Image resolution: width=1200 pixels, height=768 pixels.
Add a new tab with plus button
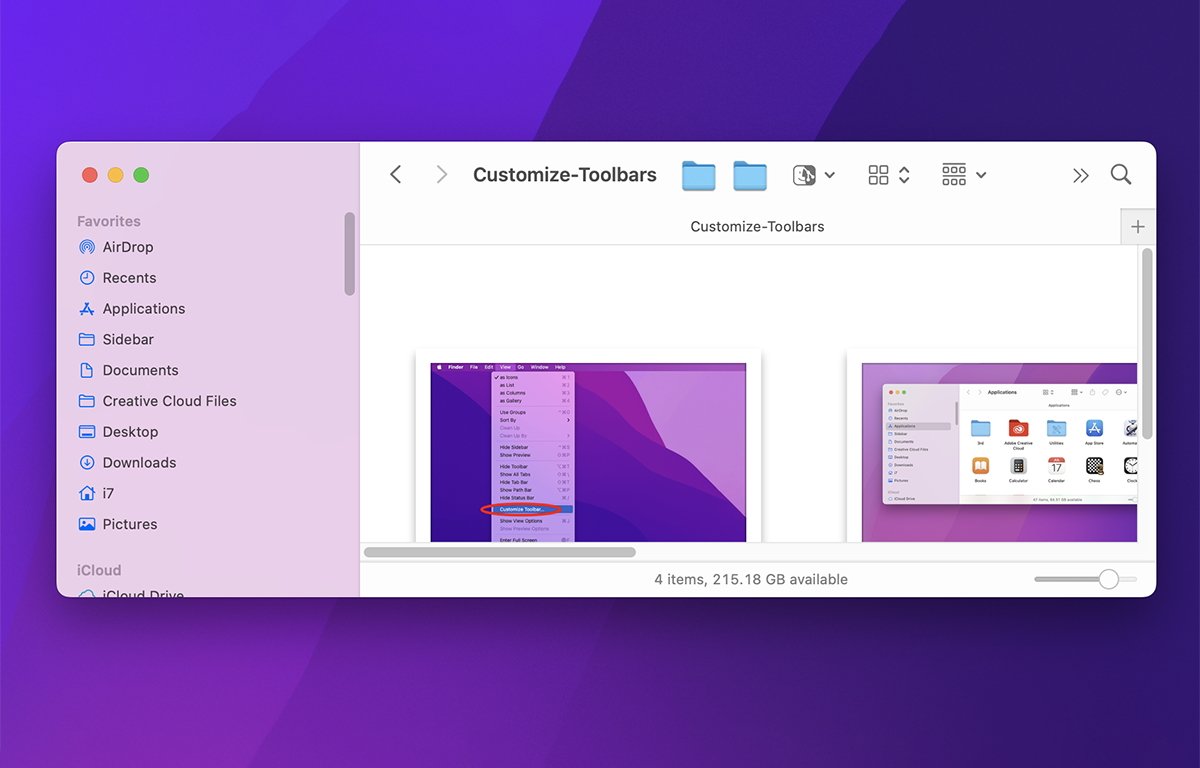(1137, 227)
